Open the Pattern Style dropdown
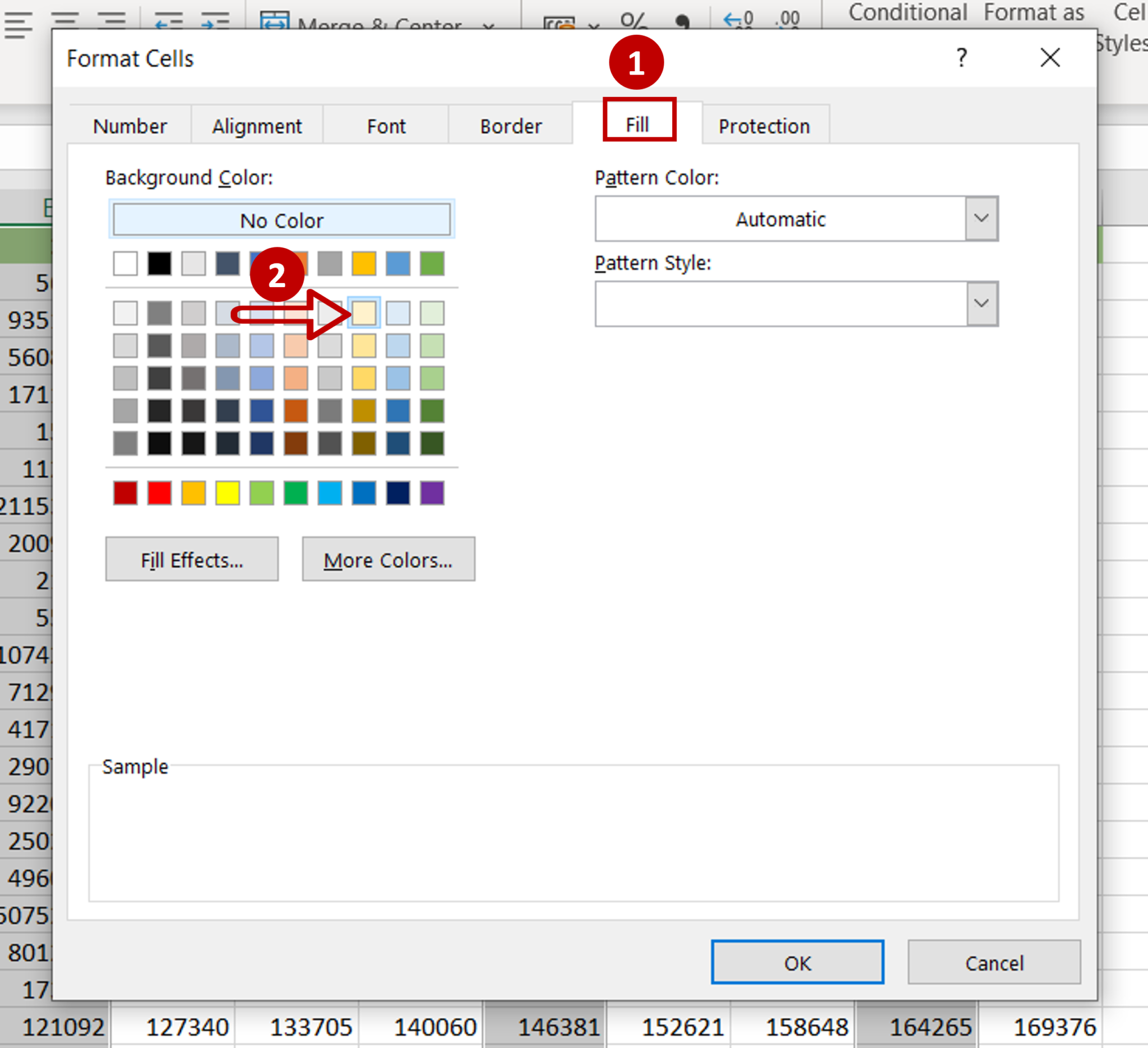Viewport: 1148px width, 1048px height. pos(980,303)
